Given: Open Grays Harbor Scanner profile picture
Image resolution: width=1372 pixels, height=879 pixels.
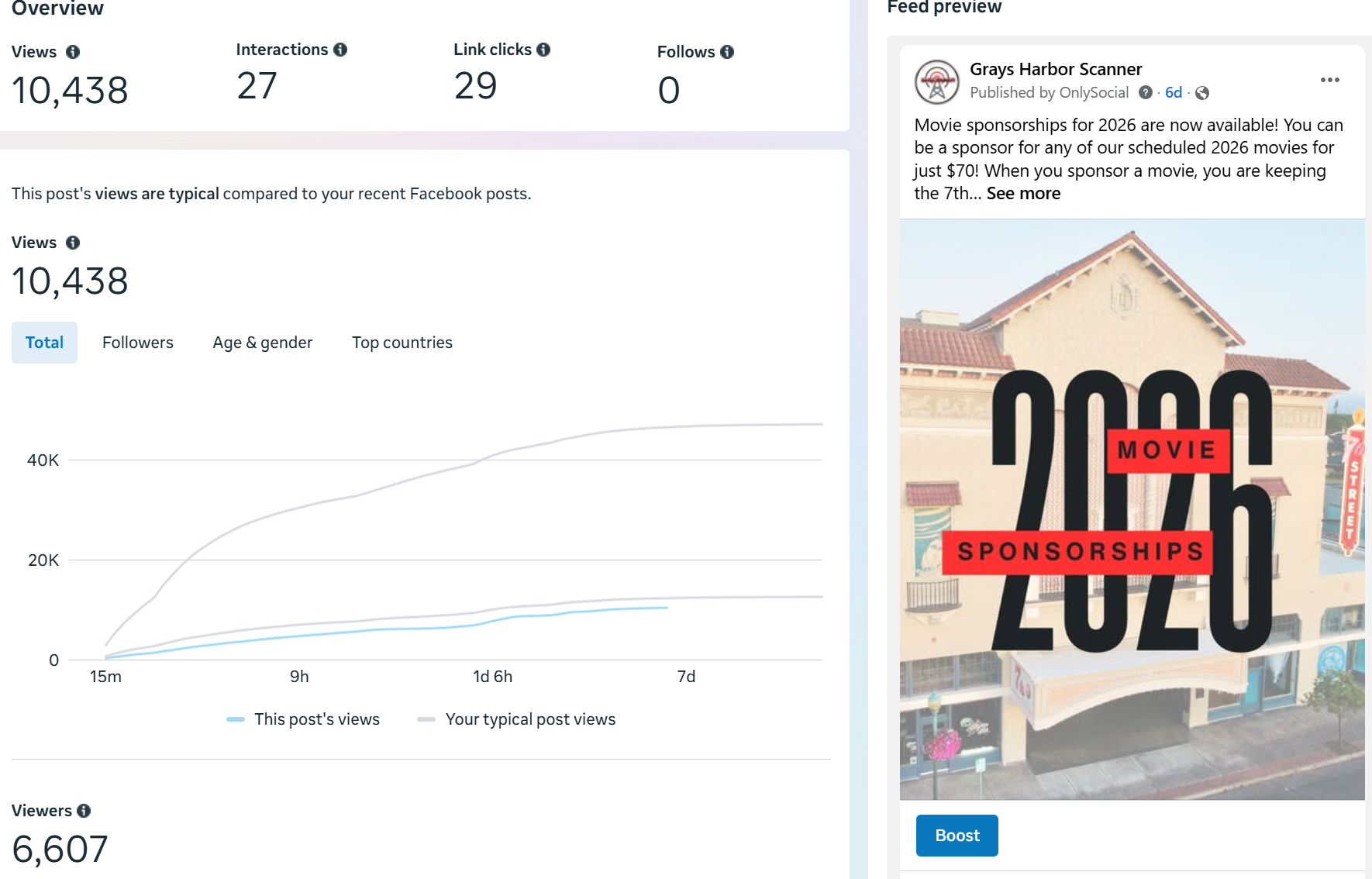Looking at the screenshot, I should [x=936, y=81].
